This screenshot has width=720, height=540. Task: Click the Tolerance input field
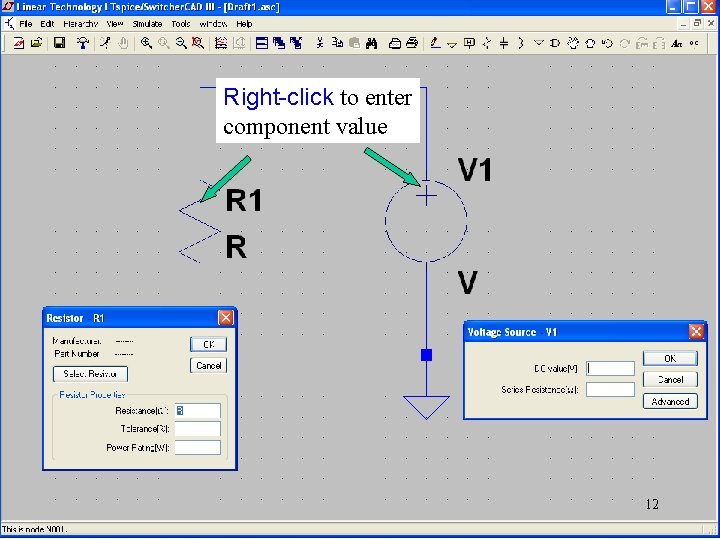pos(197,429)
